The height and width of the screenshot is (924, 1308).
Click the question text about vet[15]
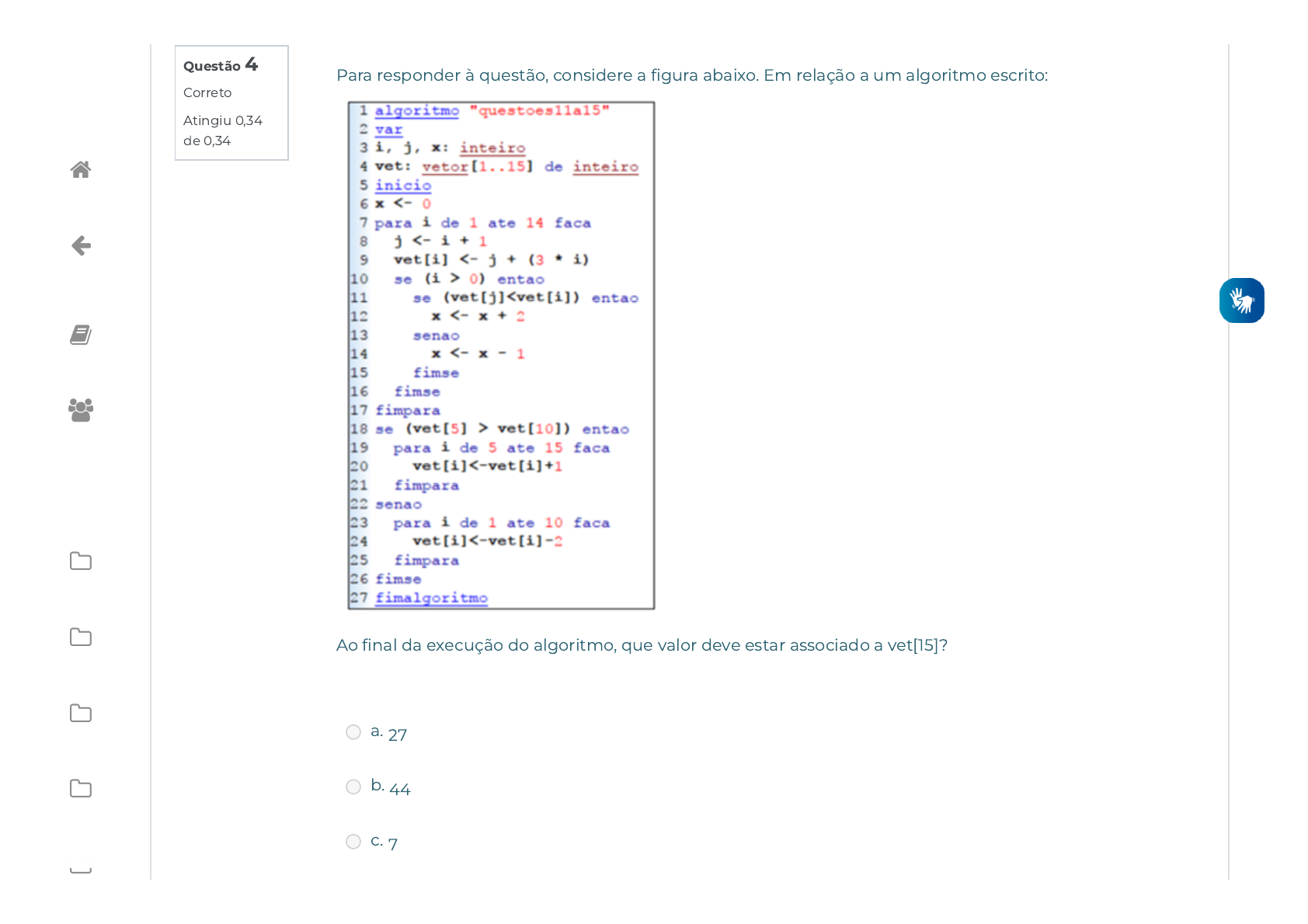(x=642, y=645)
